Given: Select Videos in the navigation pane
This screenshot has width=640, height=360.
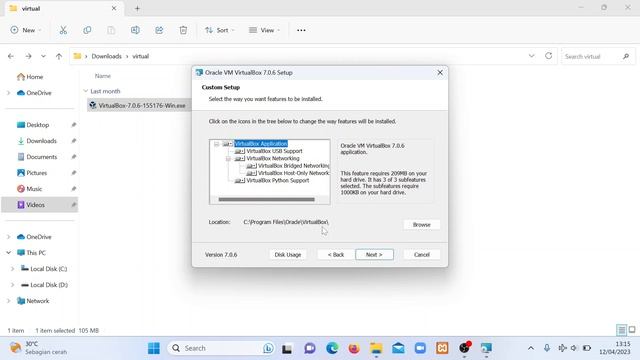Looking at the screenshot, I should pyautogui.click(x=40, y=205).
